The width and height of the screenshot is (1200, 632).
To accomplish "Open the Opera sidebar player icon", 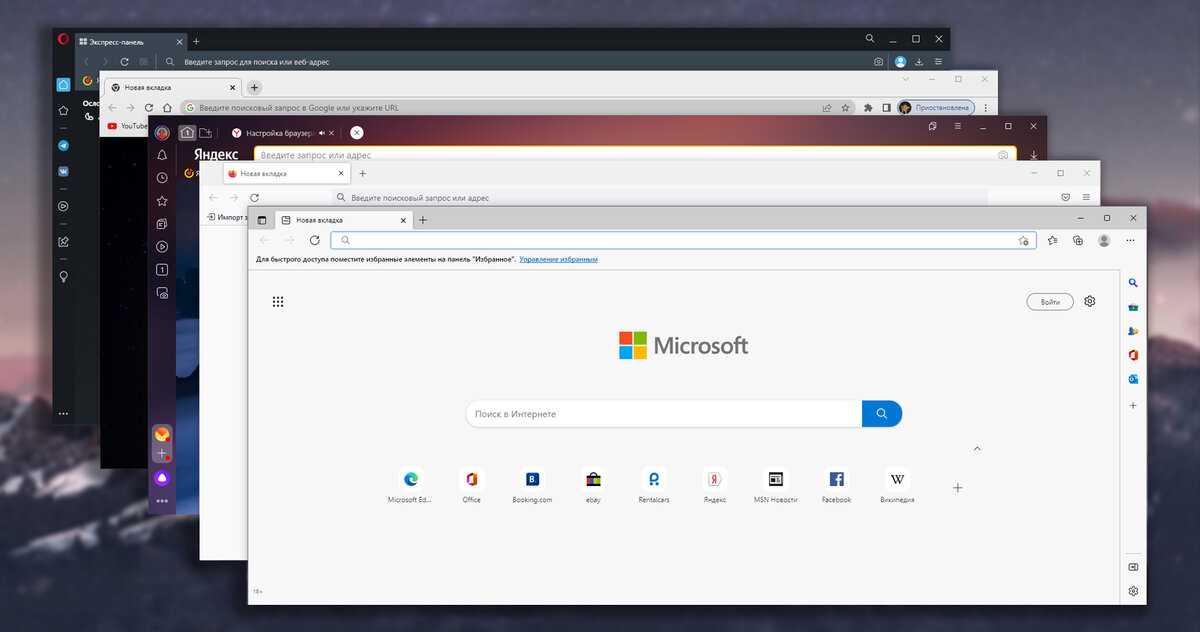I will coord(63,206).
